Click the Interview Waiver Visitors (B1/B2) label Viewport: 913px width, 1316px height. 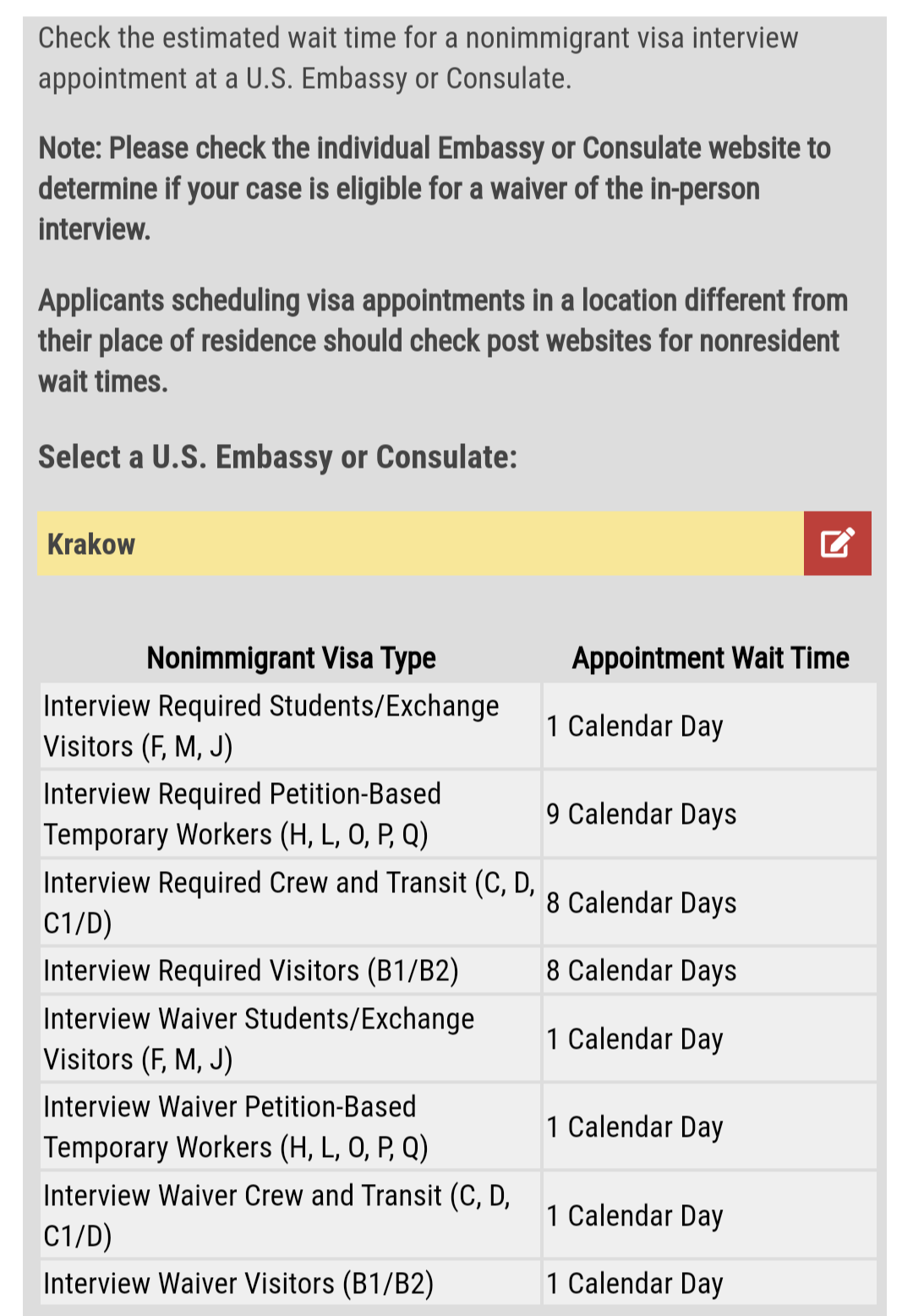(x=238, y=1283)
